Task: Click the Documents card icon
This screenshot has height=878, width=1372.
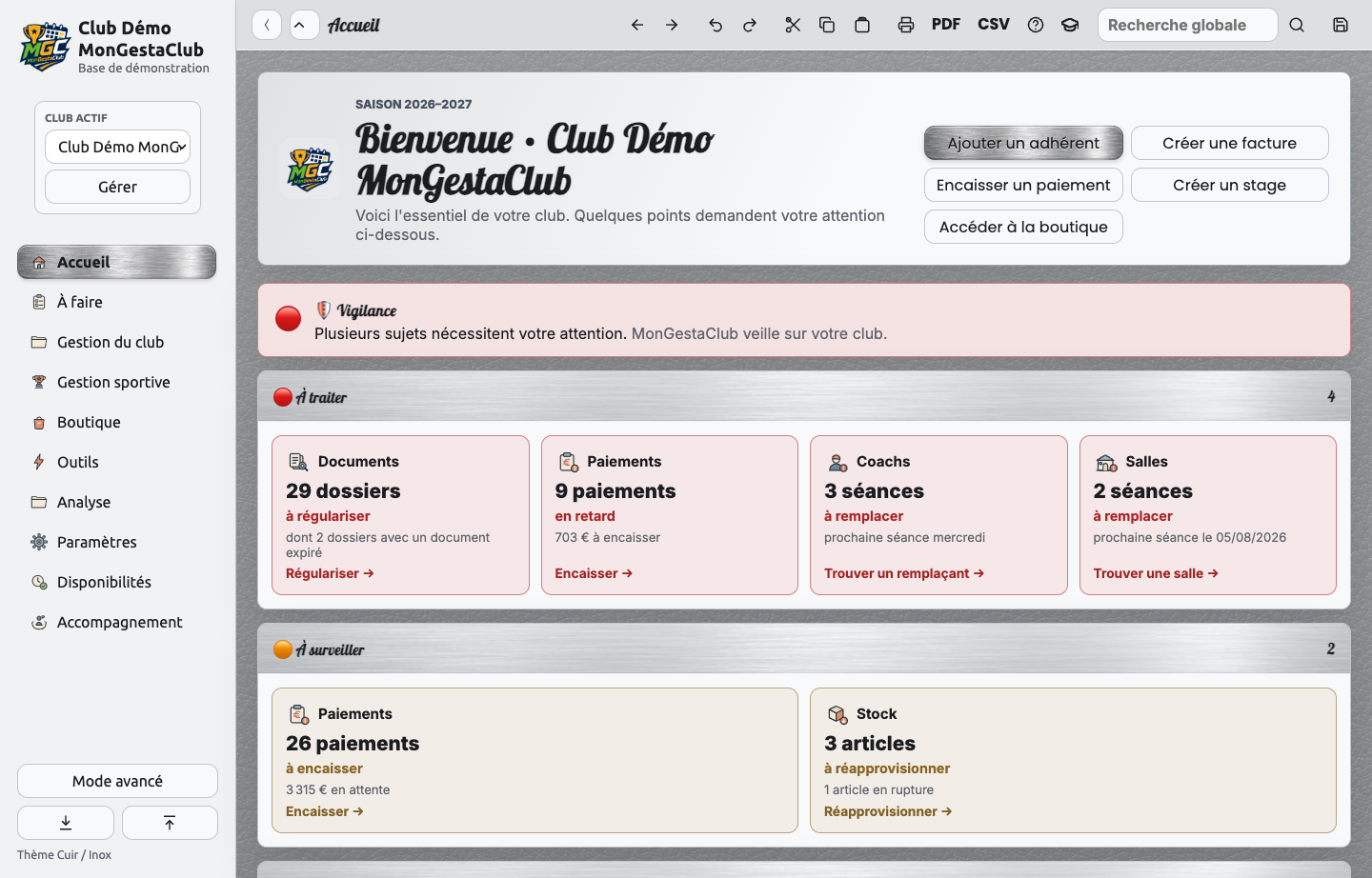Action: click(298, 462)
